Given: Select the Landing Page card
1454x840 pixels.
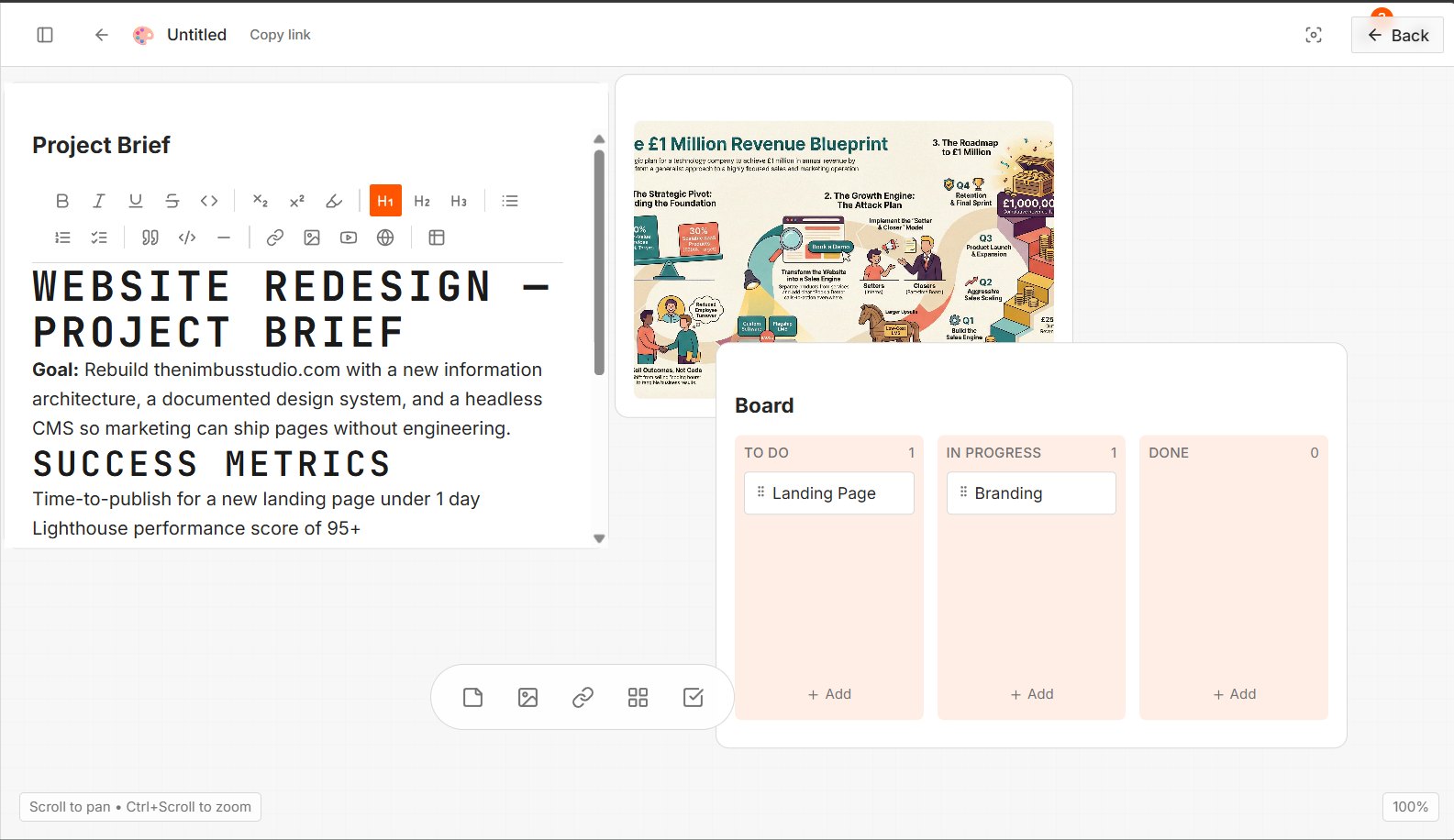Looking at the screenshot, I should coord(829,493).
